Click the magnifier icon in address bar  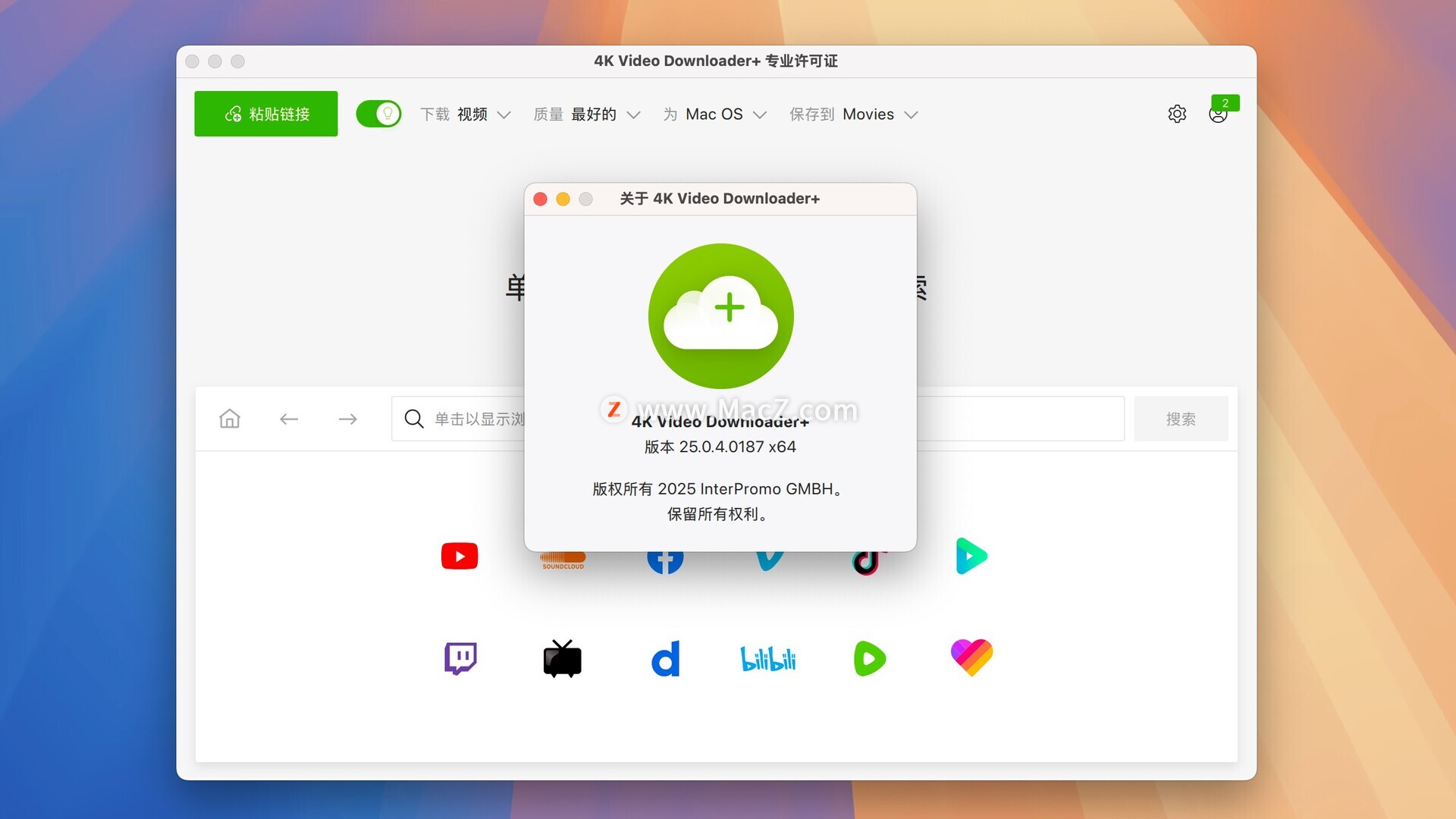pyautogui.click(x=414, y=419)
